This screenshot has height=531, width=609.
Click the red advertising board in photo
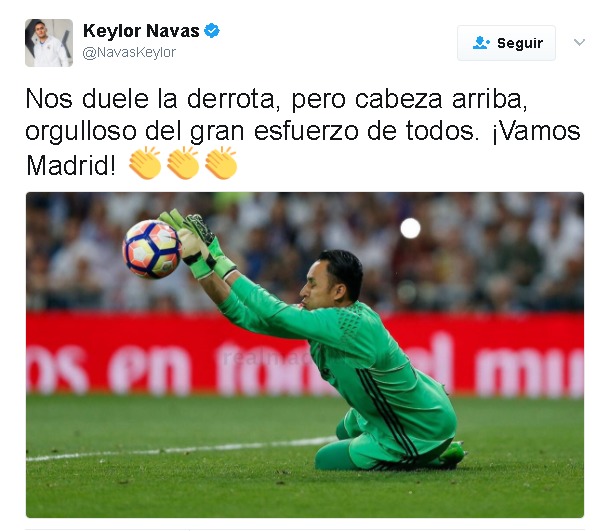[305, 354]
